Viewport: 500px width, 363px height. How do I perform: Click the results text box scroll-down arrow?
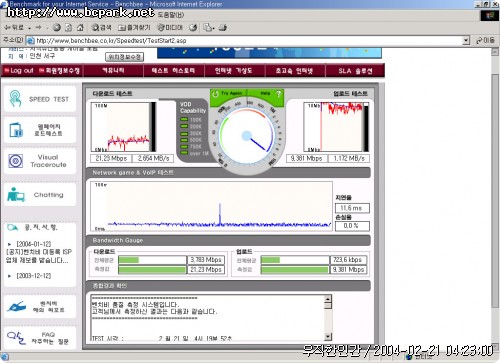pos(328,336)
